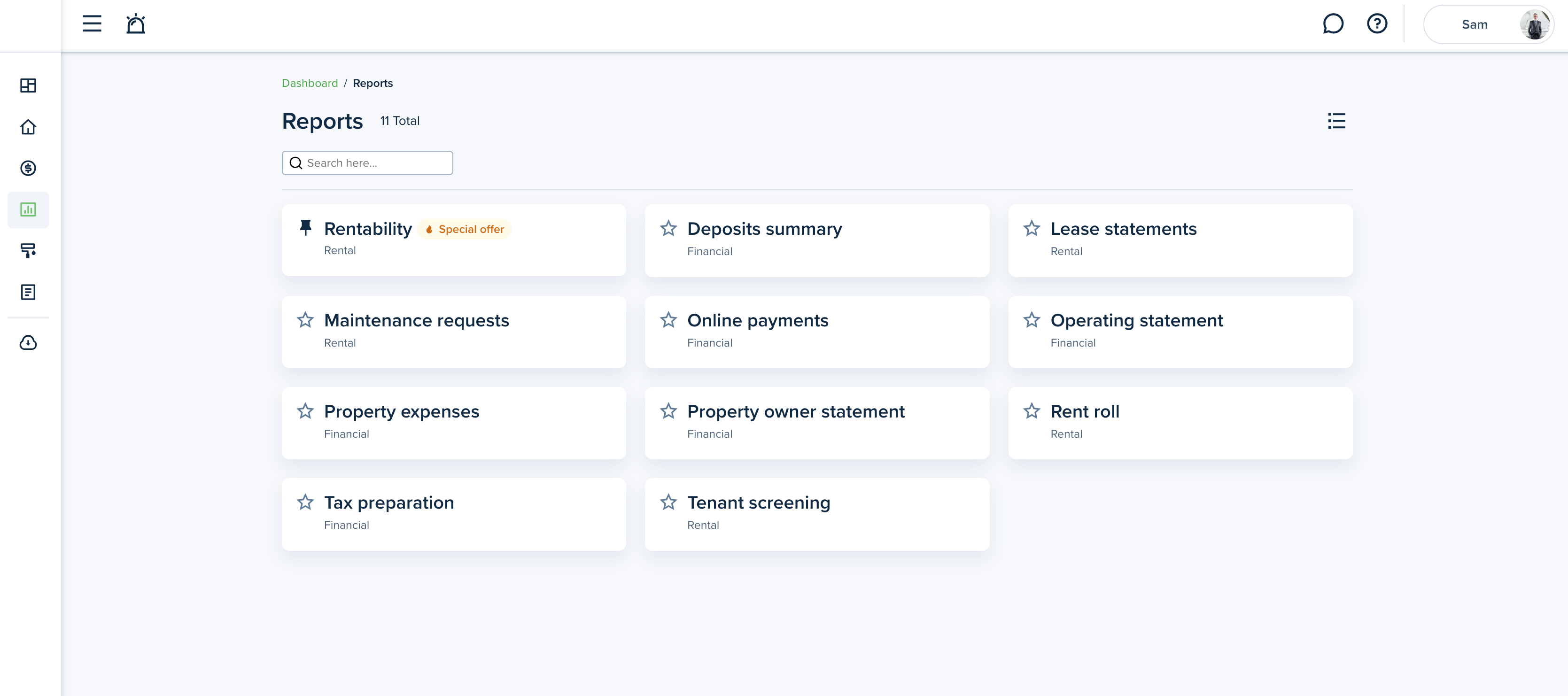Star the Rent roll report
The width and height of the screenshot is (1568, 696).
click(1031, 410)
